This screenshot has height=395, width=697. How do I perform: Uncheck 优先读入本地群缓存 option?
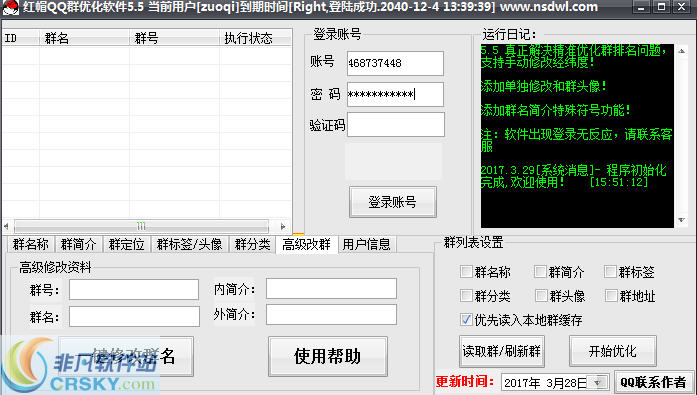pos(466,319)
